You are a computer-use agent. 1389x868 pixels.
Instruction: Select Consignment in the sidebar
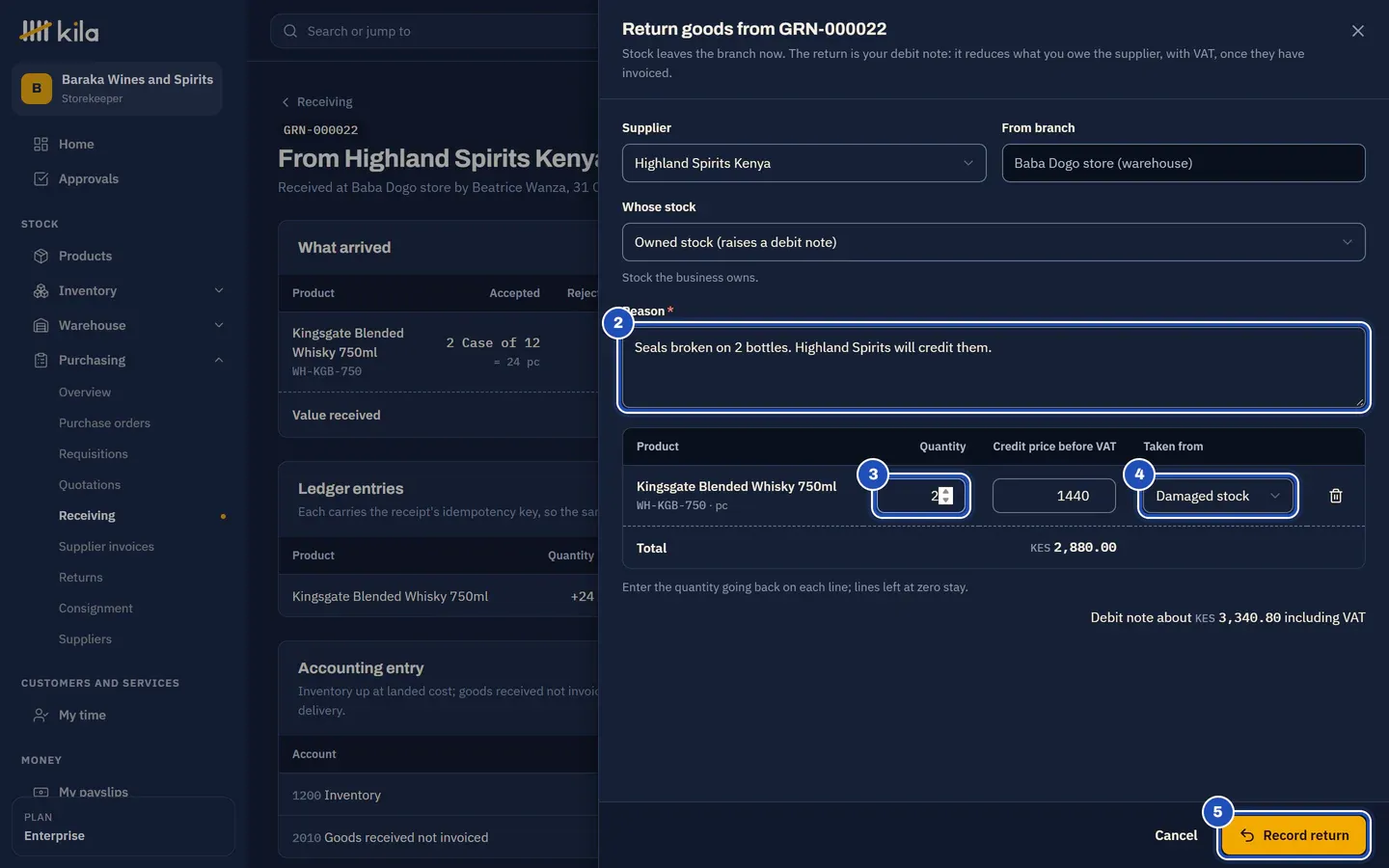coord(95,608)
